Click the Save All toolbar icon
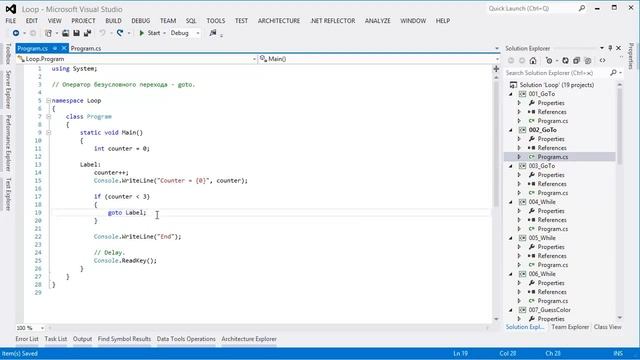640x360 pixels. (87, 33)
